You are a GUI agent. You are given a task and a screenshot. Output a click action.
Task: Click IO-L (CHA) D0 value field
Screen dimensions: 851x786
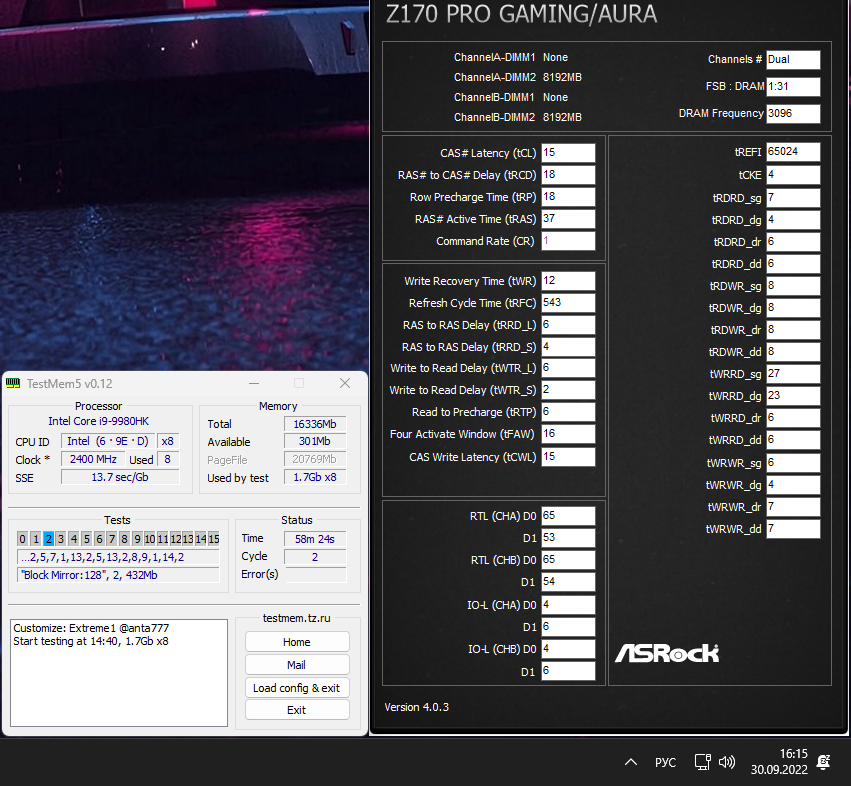click(x=568, y=605)
